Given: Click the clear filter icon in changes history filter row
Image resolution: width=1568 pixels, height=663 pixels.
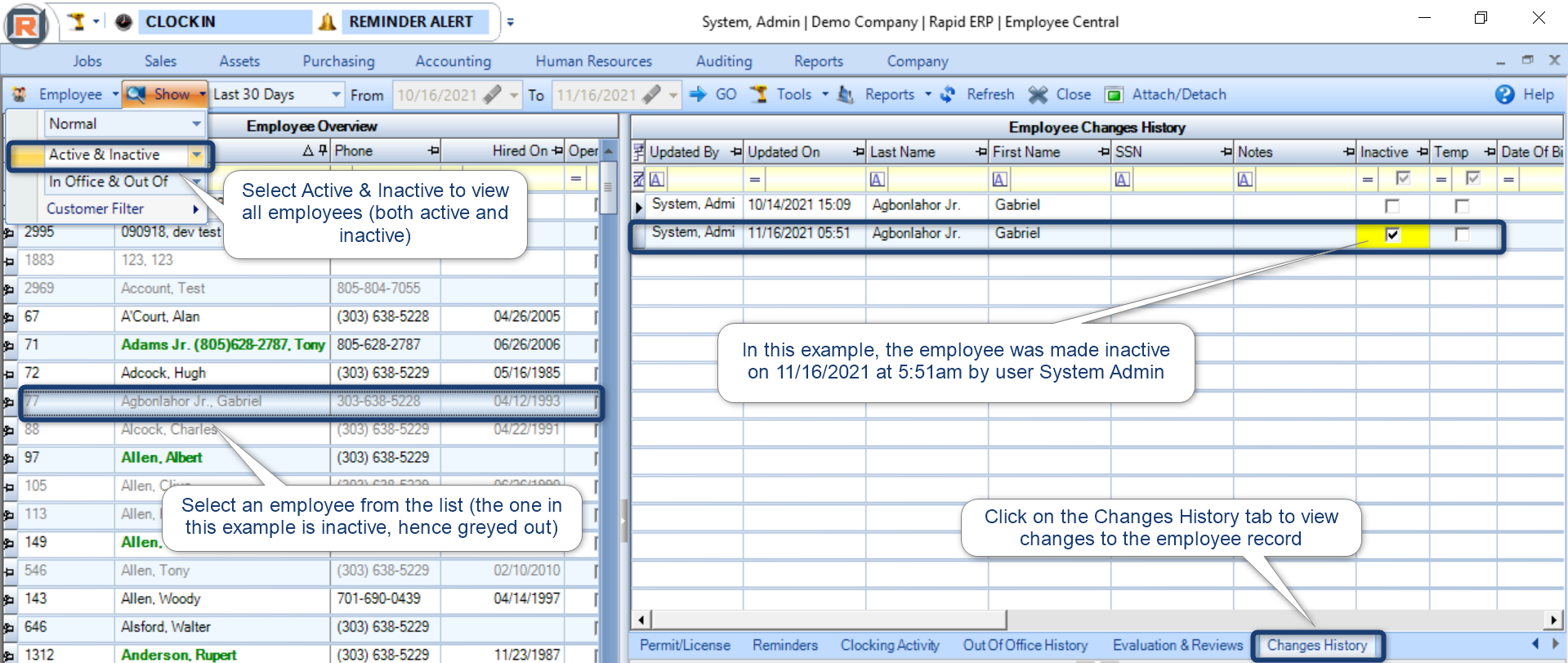Looking at the screenshot, I should coord(639,180).
